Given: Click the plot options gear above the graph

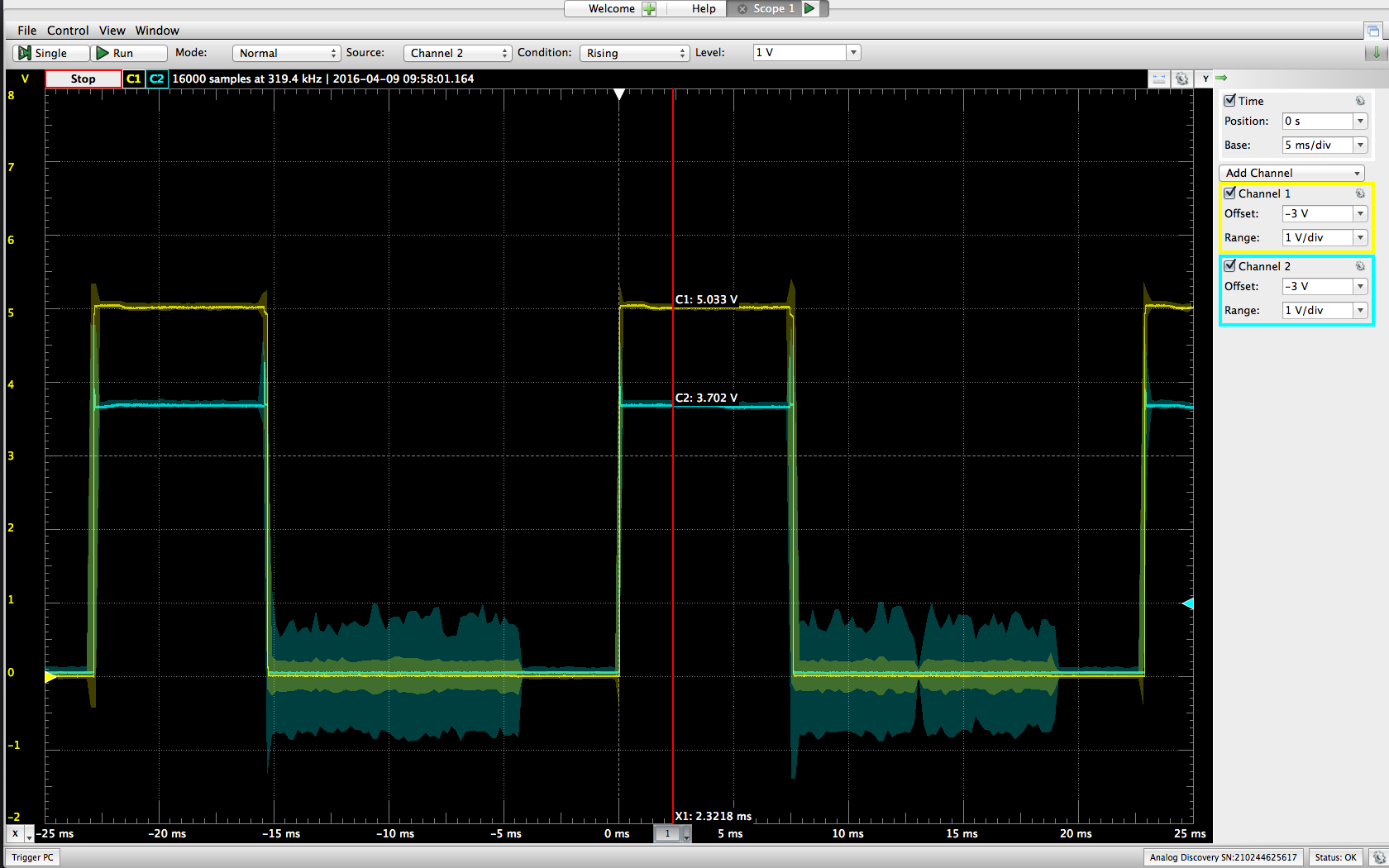Looking at the screenshot, I should 1182,79.
